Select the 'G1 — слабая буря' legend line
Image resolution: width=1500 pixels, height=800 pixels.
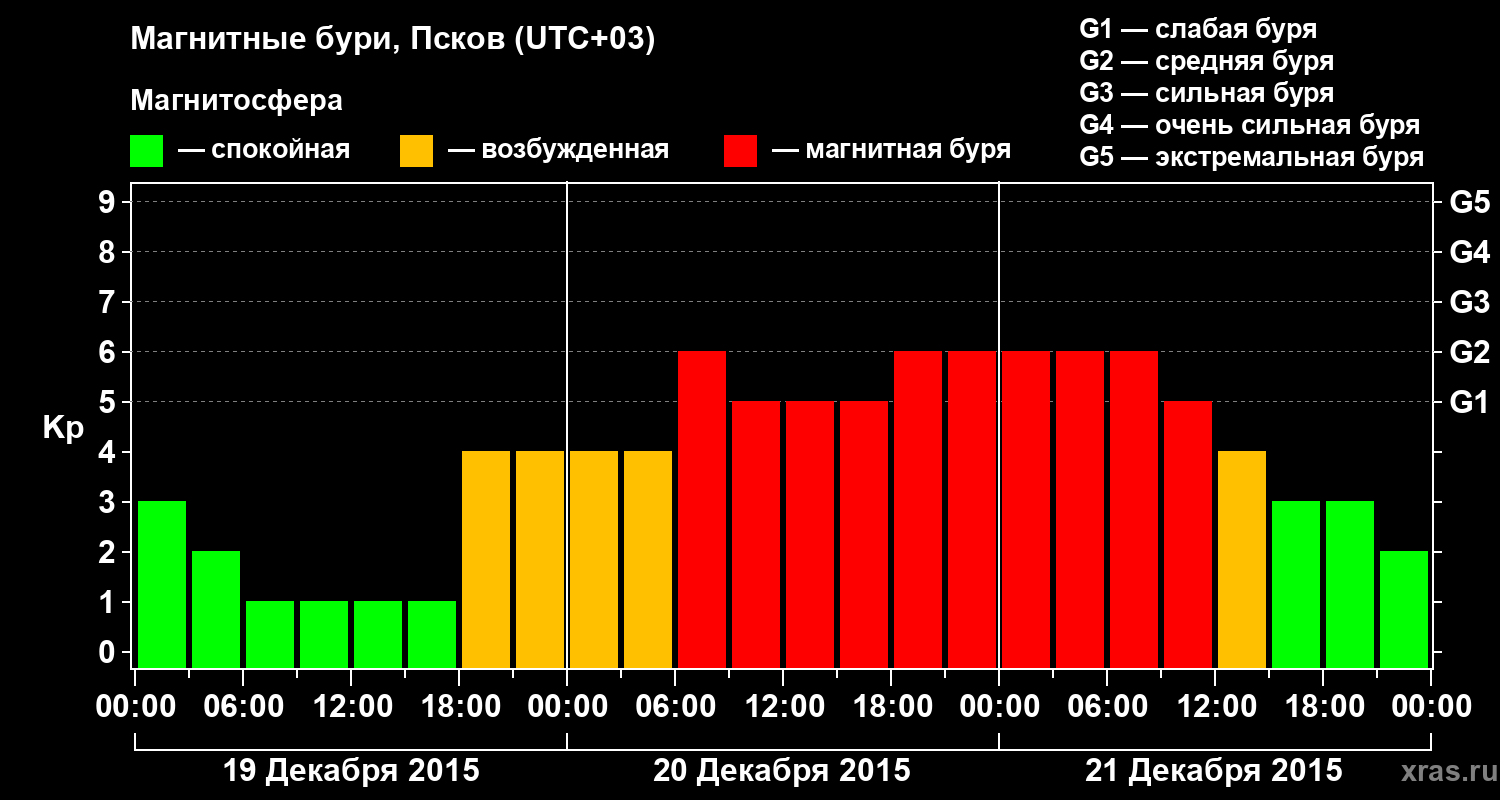click(x=1198, y=28)
